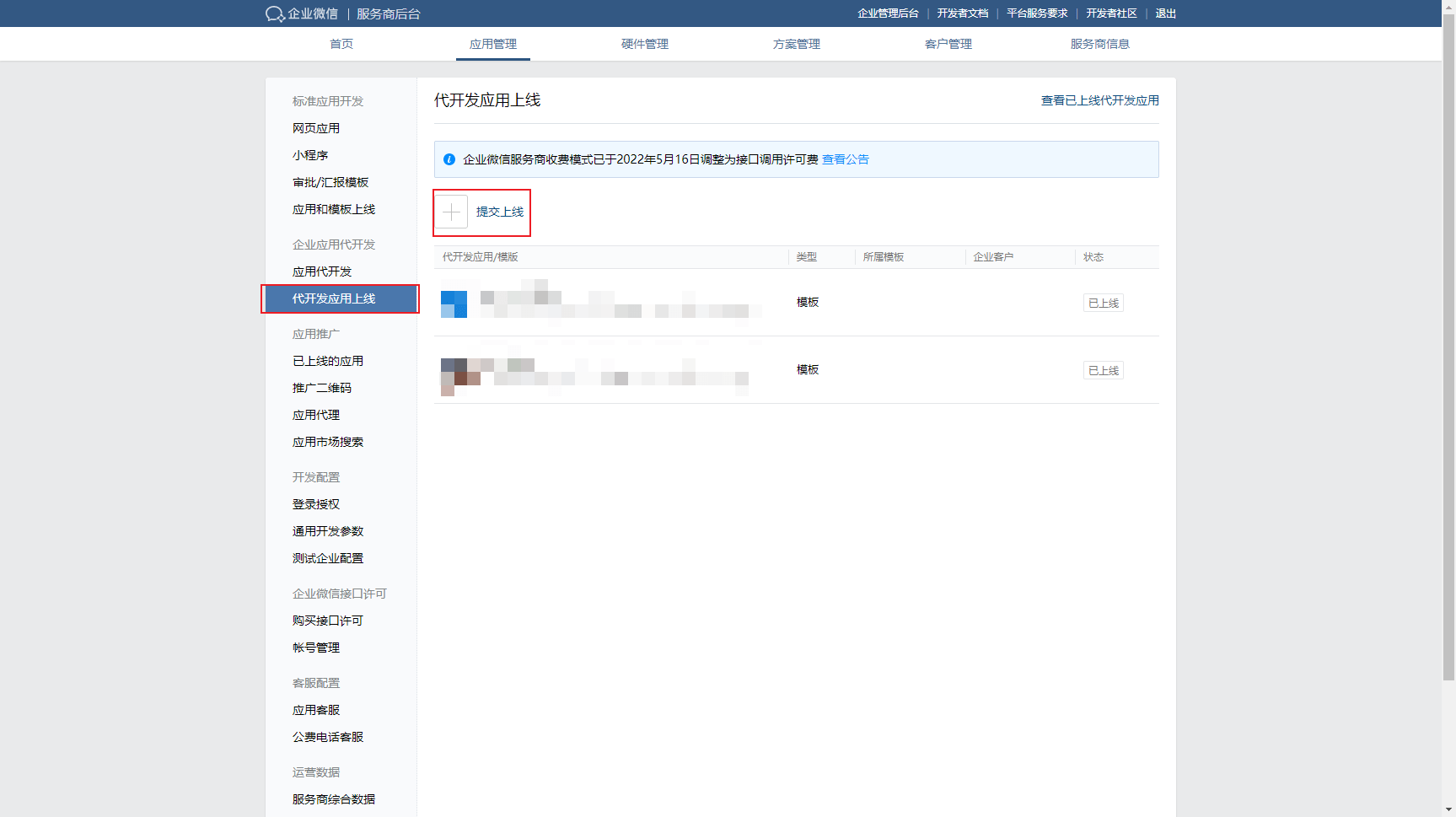Open 应用代开发 in the sidebar
The height and width of the screenshot is (817, 1456).
click(x=322, y=271)
